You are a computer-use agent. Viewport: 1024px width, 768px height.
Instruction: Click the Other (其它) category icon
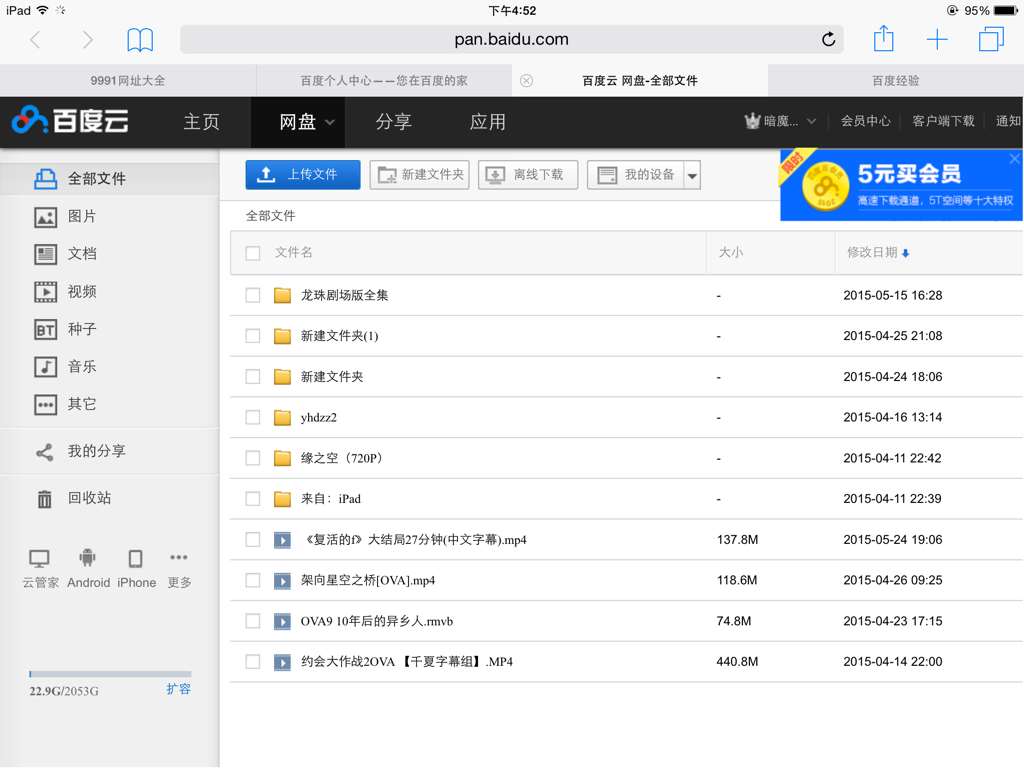[45, 404]
